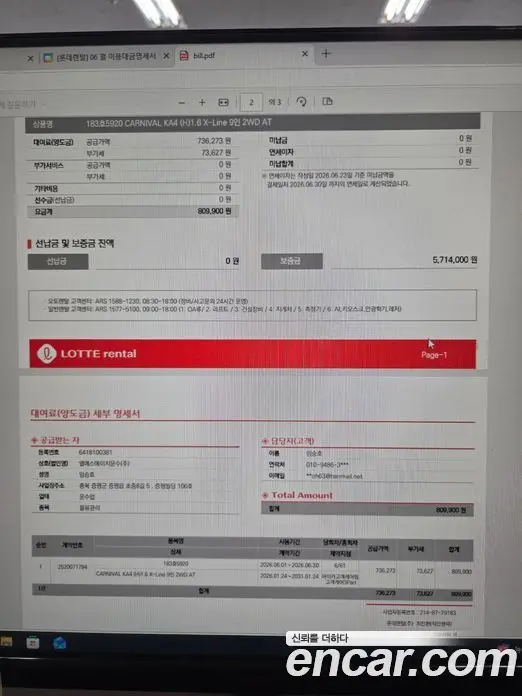The image size is (522, 696).
Task: Click the 선납금 및 보증금 잔액 heading
Action: [x=75, y=243]
